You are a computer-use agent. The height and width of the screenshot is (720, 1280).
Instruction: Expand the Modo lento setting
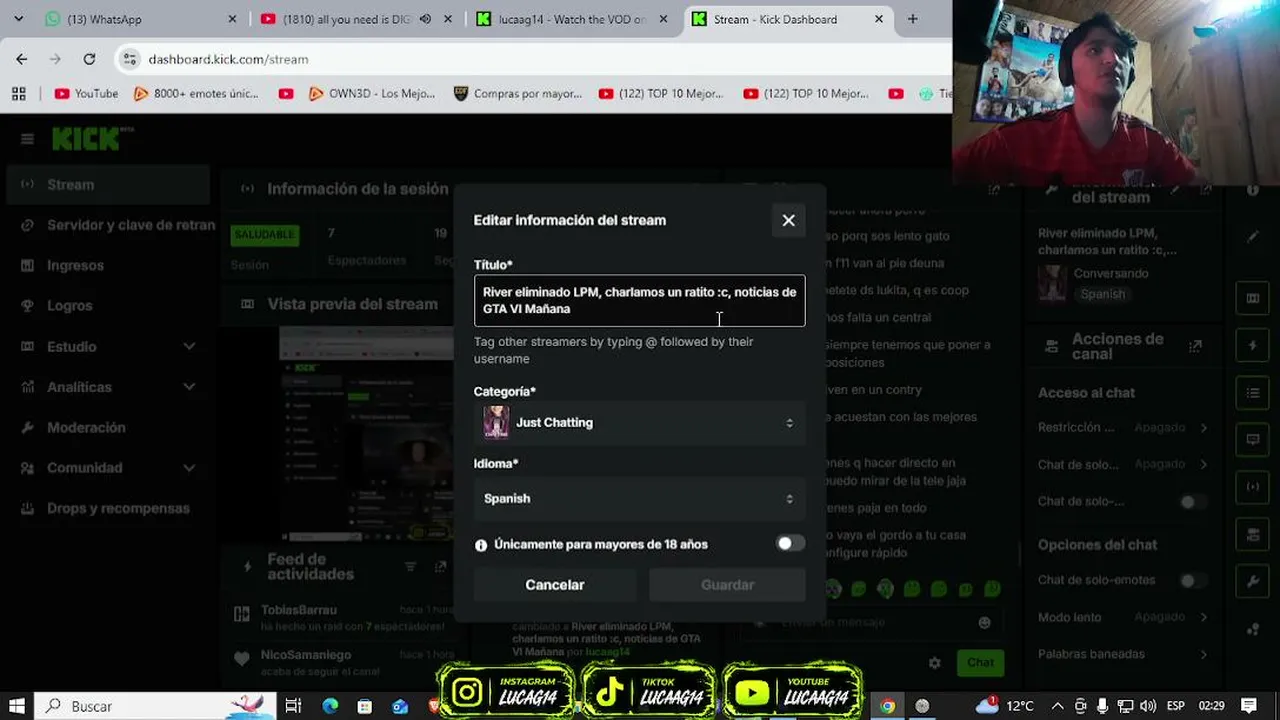(1123, 617)
